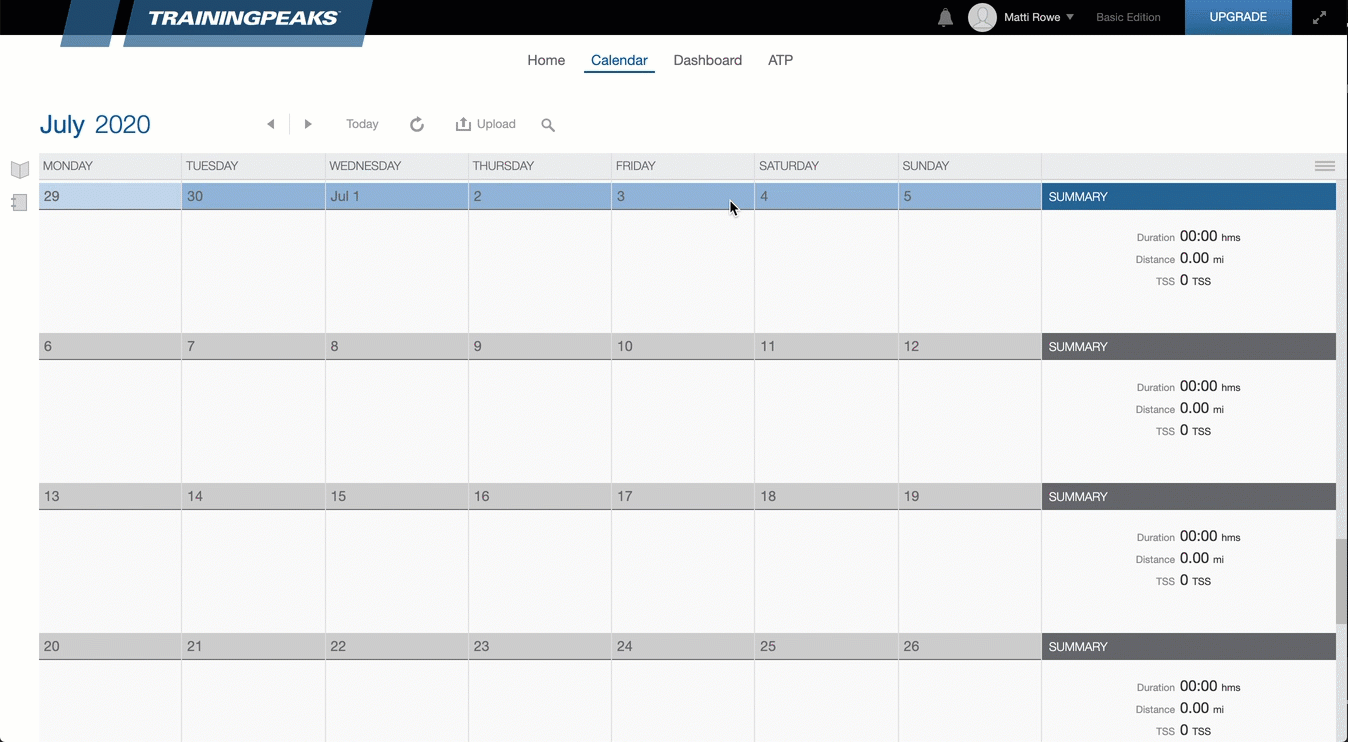
Task: Go to next month with right arrow
Action: pyautogui.click(x=308, y=124)
